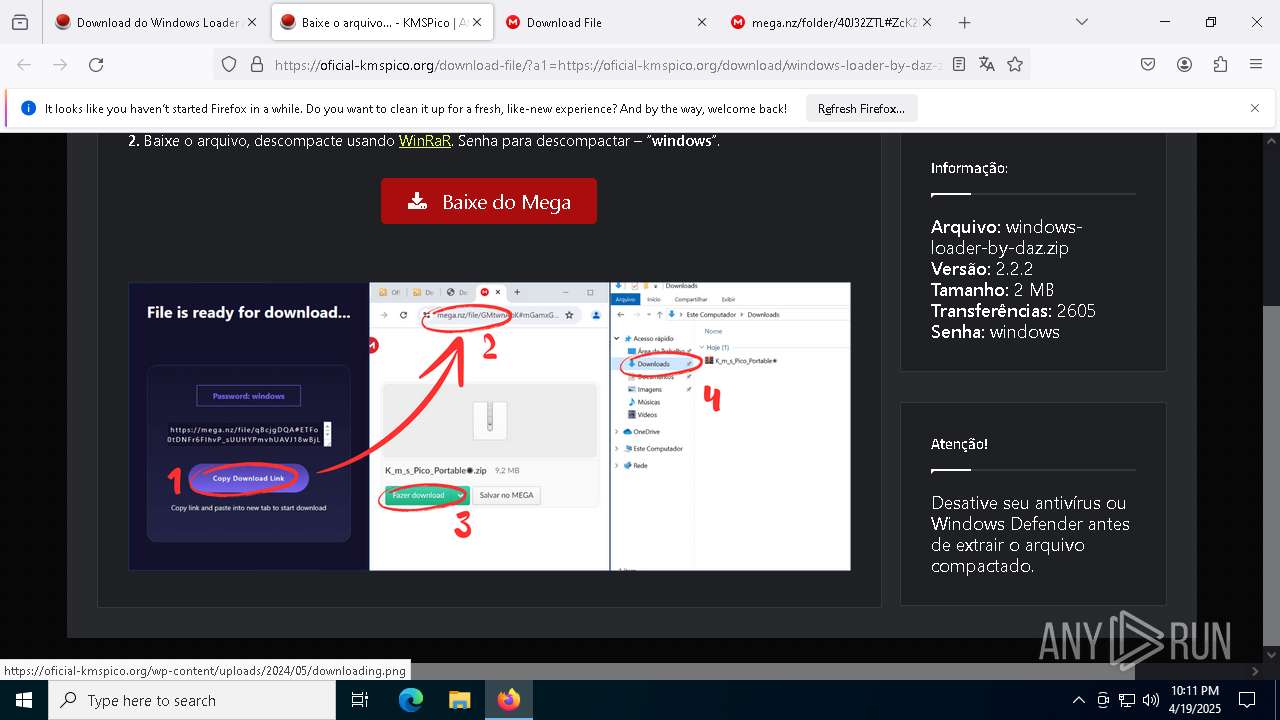This screenshot has width=1280, height=720.
Task: Click the Informação heading
Action: click(x=969, y=168)
